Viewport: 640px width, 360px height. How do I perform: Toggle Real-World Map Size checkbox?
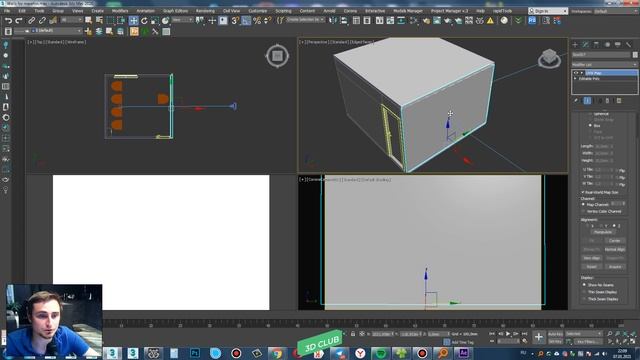pos(583,192)
